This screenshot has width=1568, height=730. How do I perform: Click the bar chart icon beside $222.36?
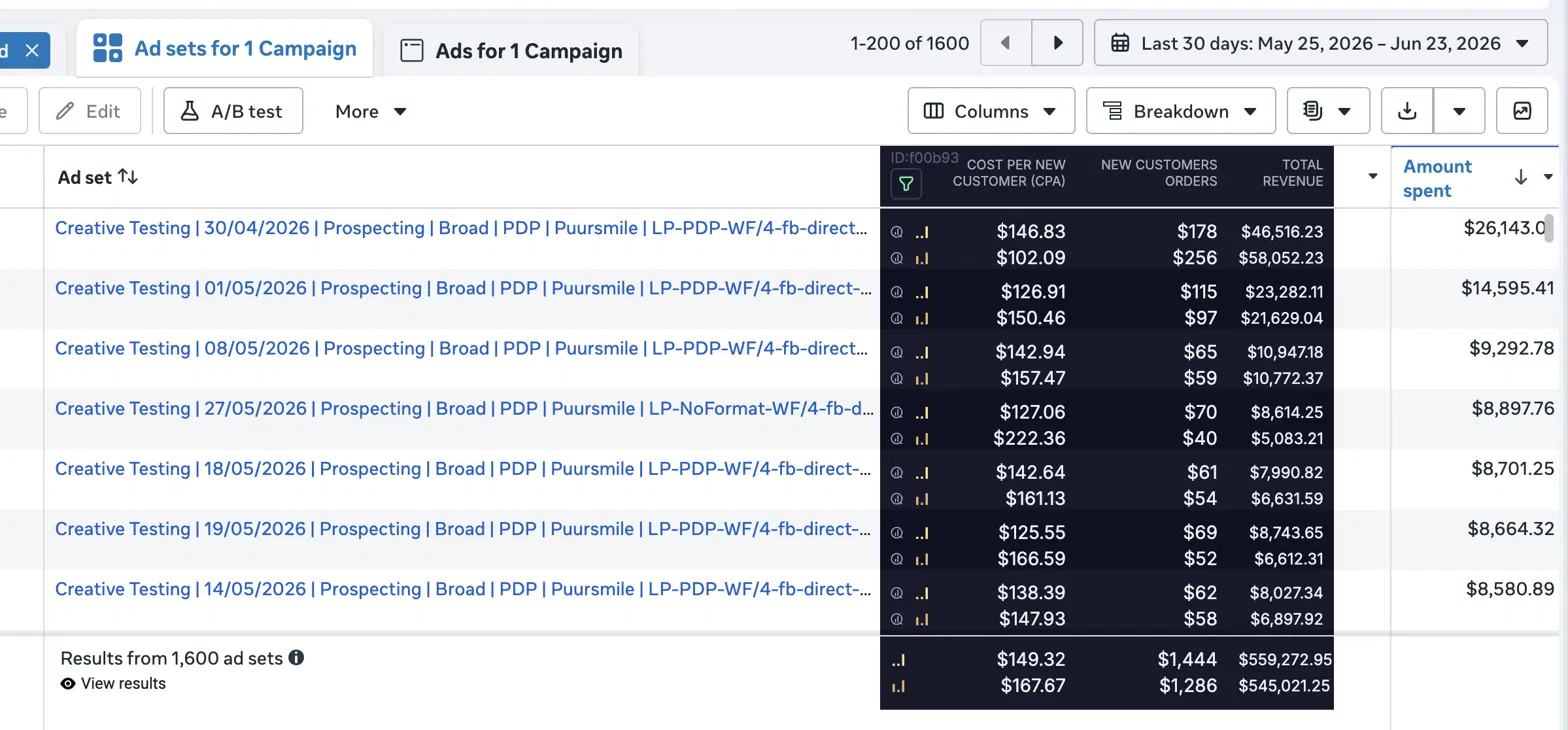(x=921, y=438)
